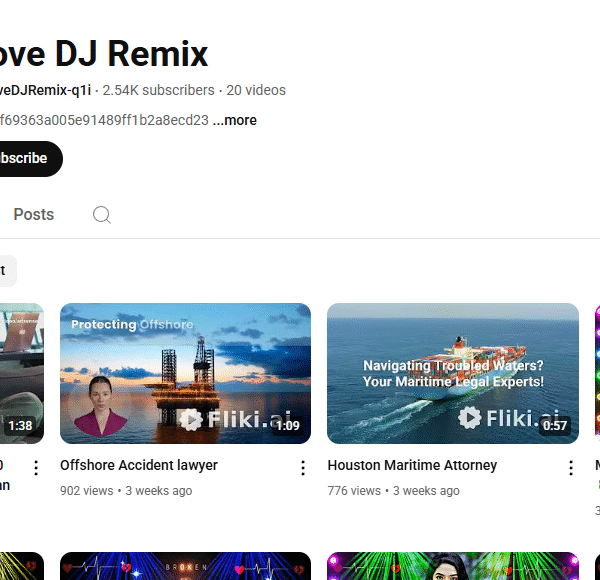Open options menu for Houston Maritime Attorney
The image size is (600, 580).
(571, 468)
